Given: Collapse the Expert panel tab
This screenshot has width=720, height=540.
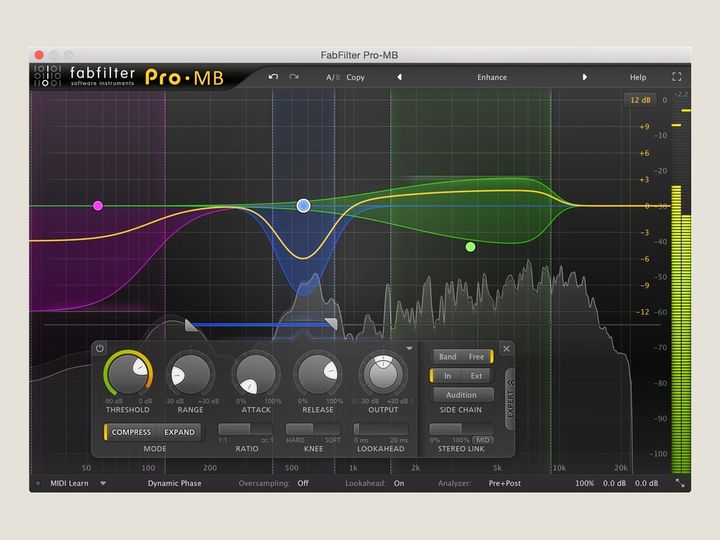Looking at the screenshot, I should pyautogui.click(x=510, y=399).
